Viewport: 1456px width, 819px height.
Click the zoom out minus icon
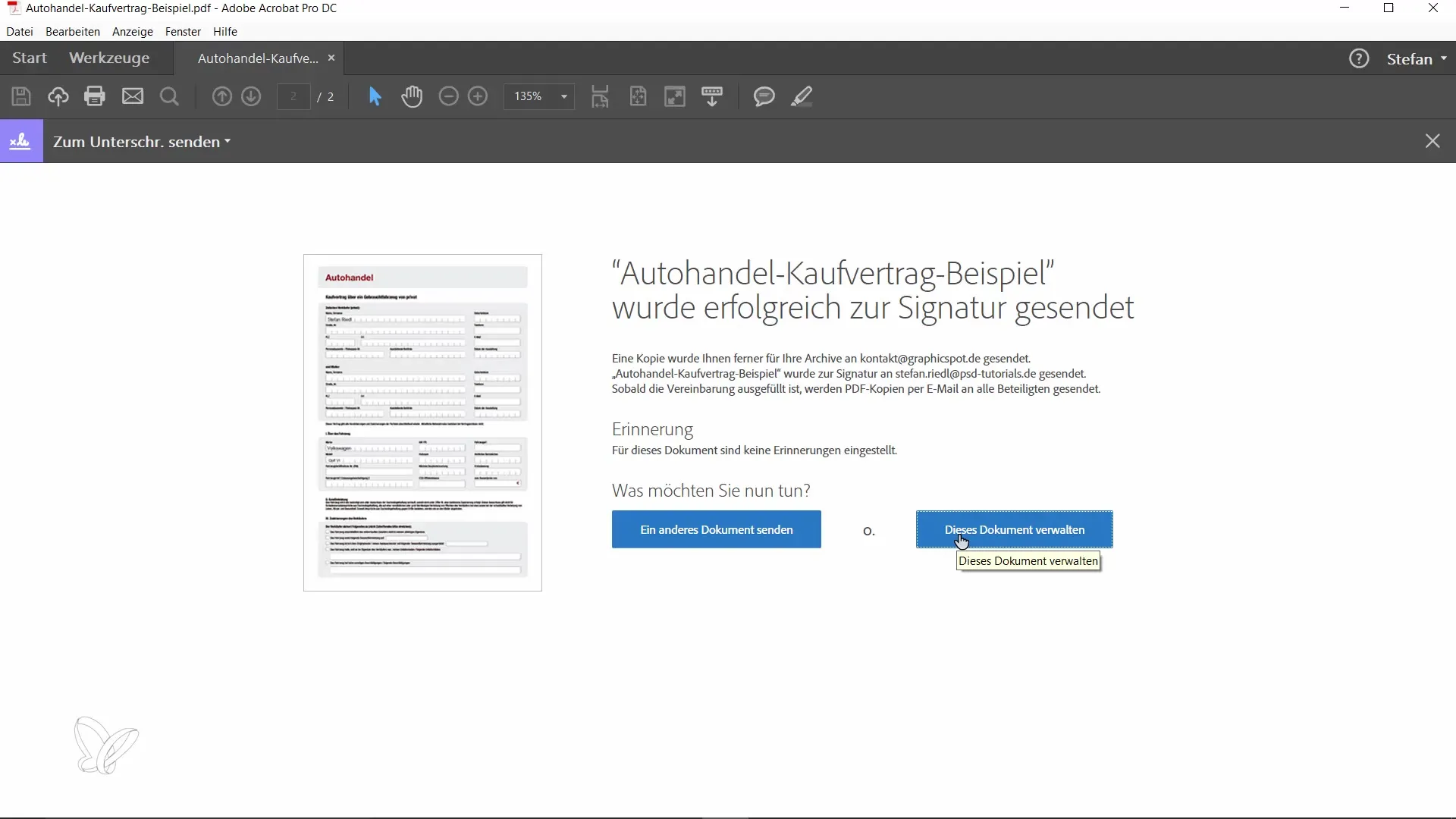[x=448, y=96]
